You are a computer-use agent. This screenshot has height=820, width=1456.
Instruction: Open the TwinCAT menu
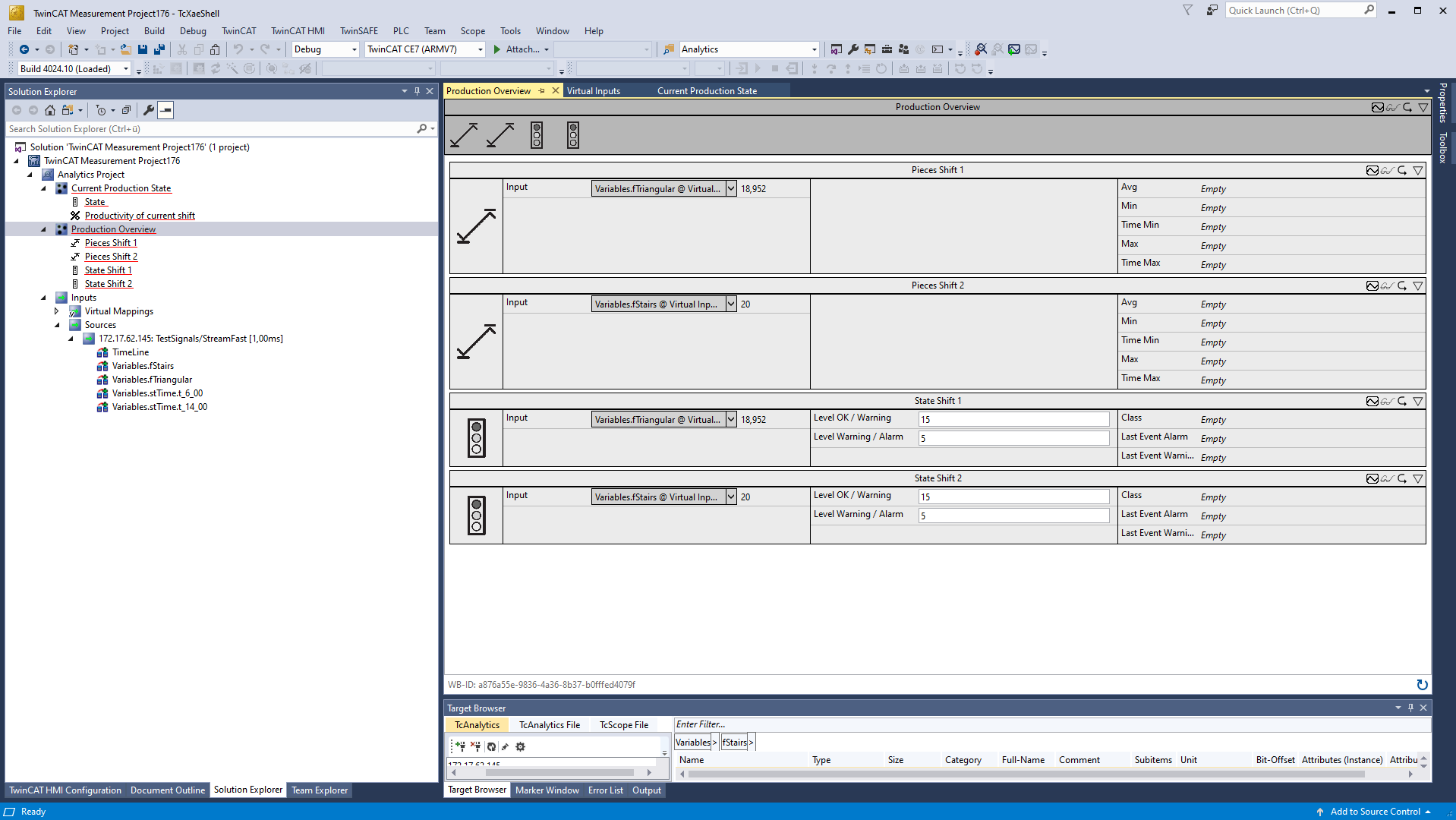238,31
